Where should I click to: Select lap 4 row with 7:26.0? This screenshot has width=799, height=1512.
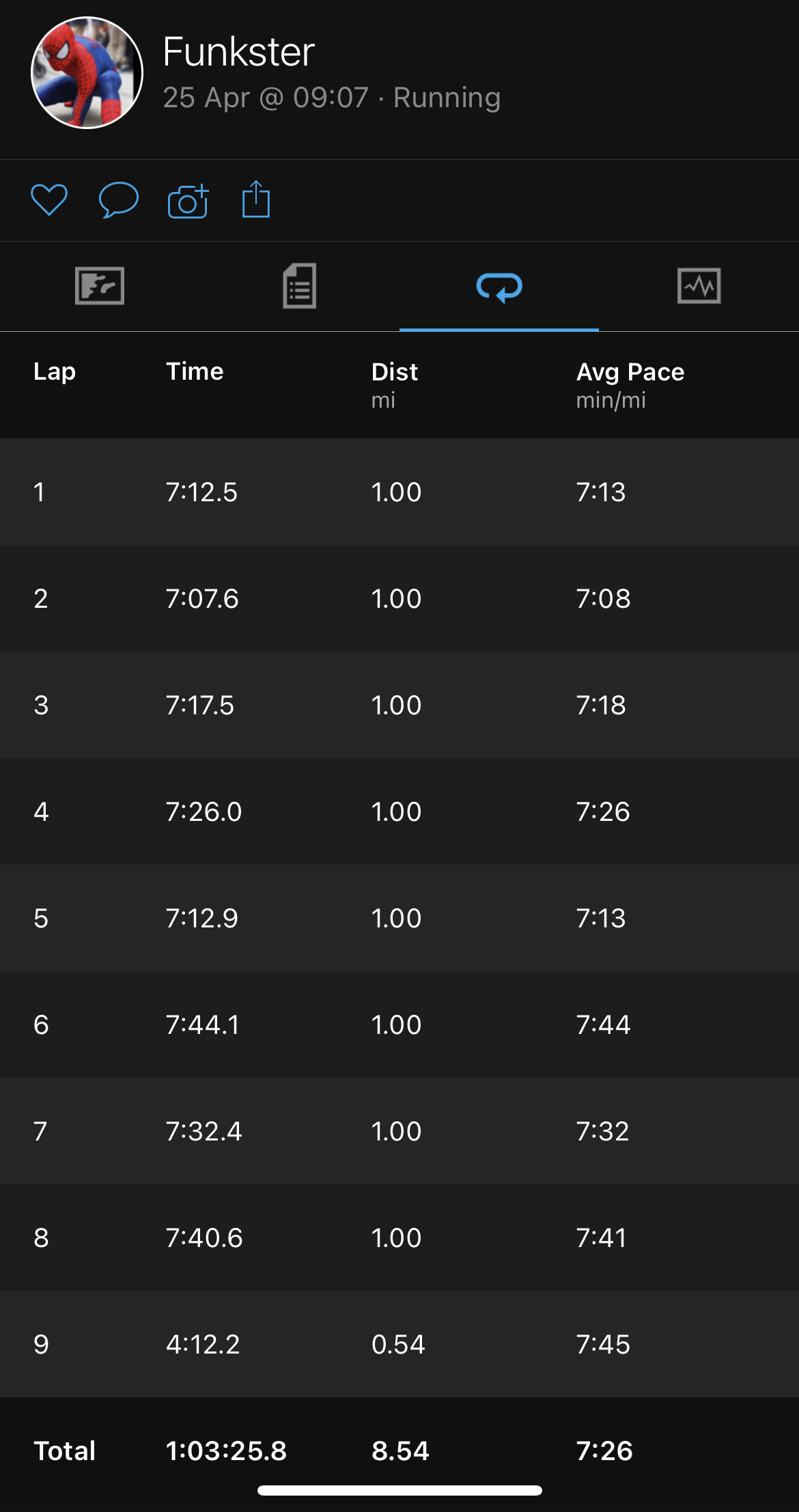tap(399, 811)
